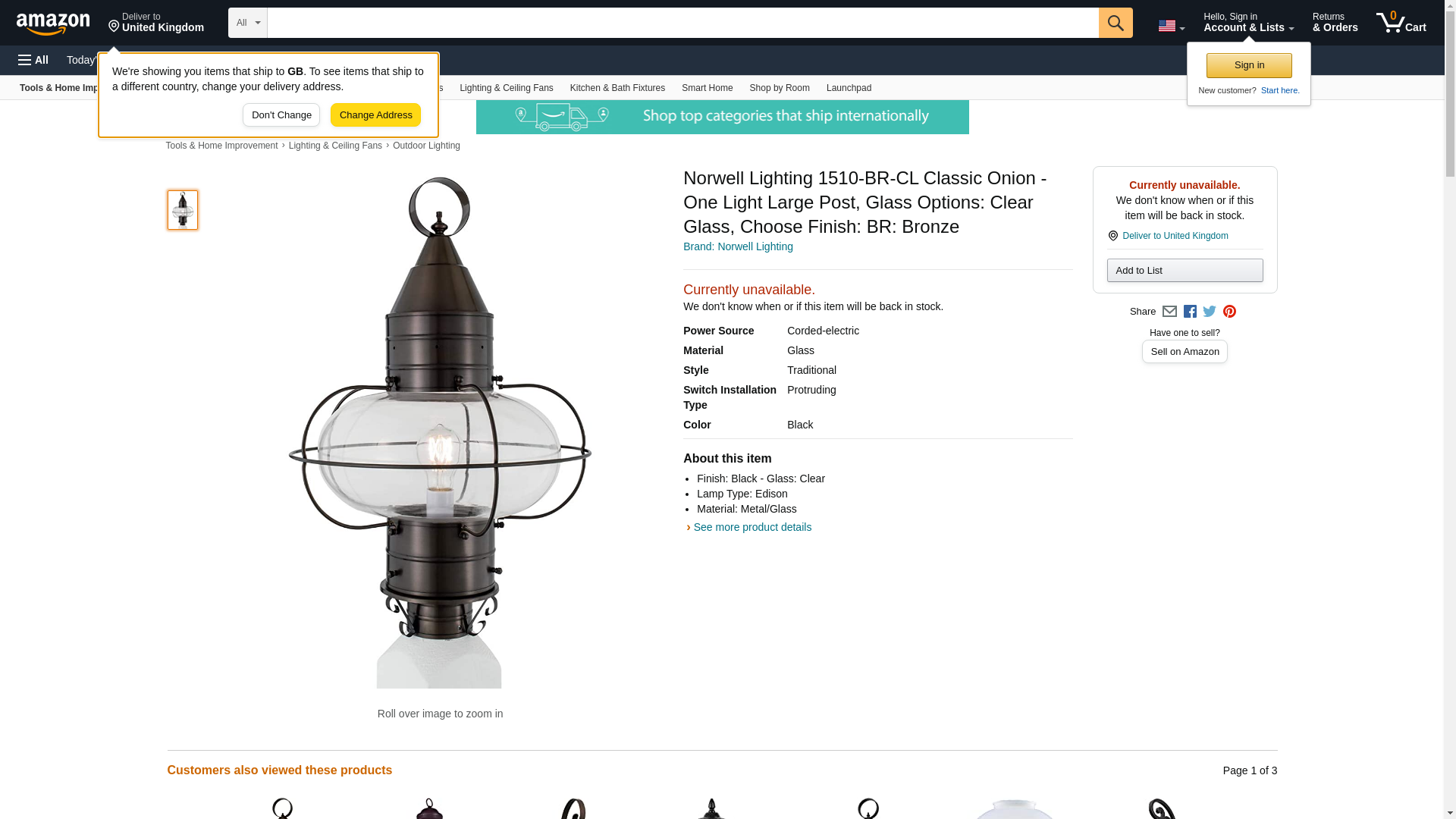Open the shopping cart icon

click(x=1401, y=23)
